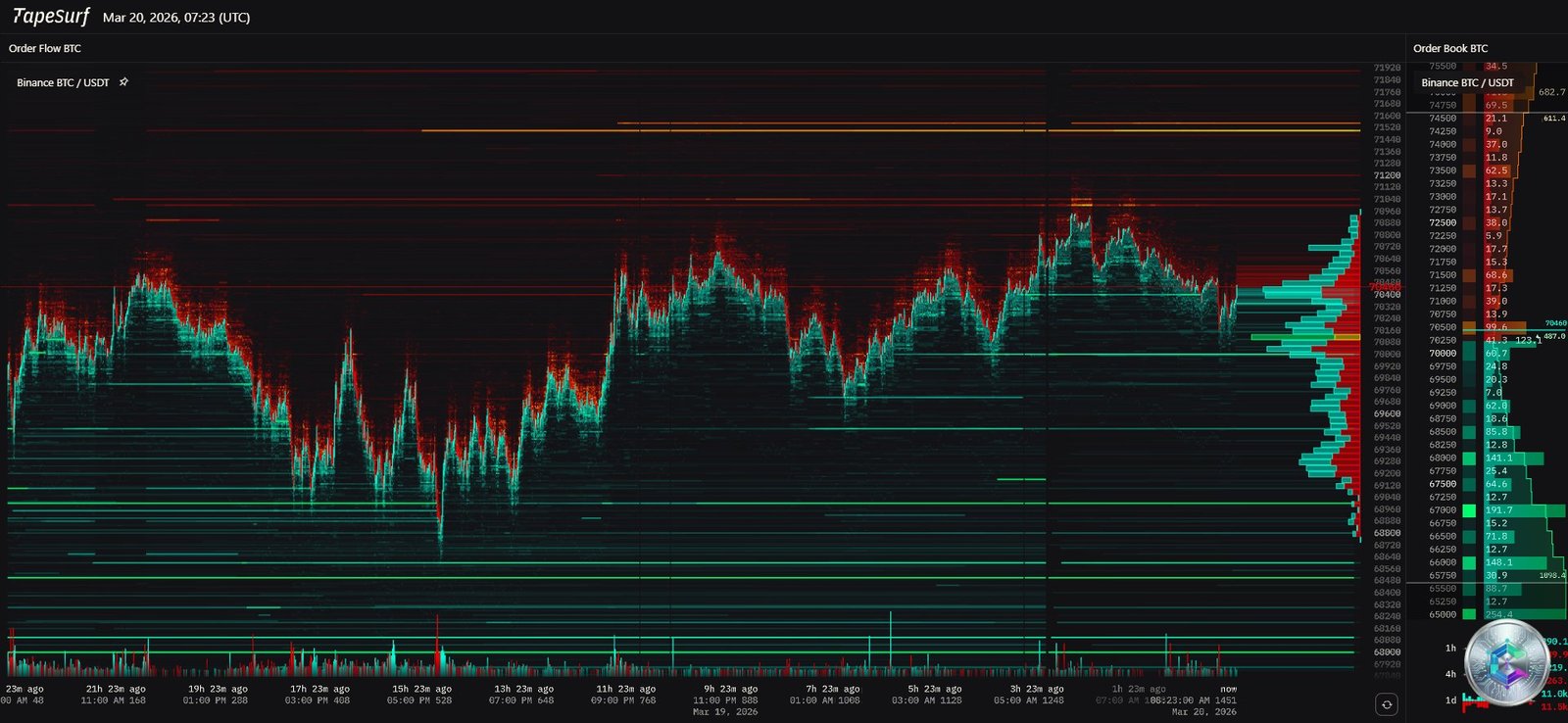Click the 13h 23m ago time label

coord(523,689)
